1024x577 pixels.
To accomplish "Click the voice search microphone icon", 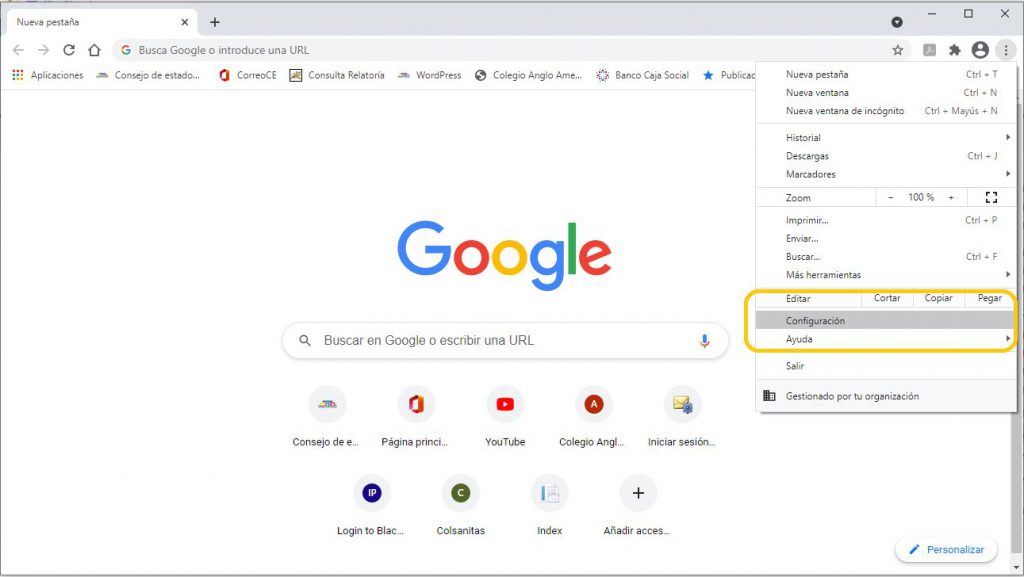I will click(x=704, y=341).
